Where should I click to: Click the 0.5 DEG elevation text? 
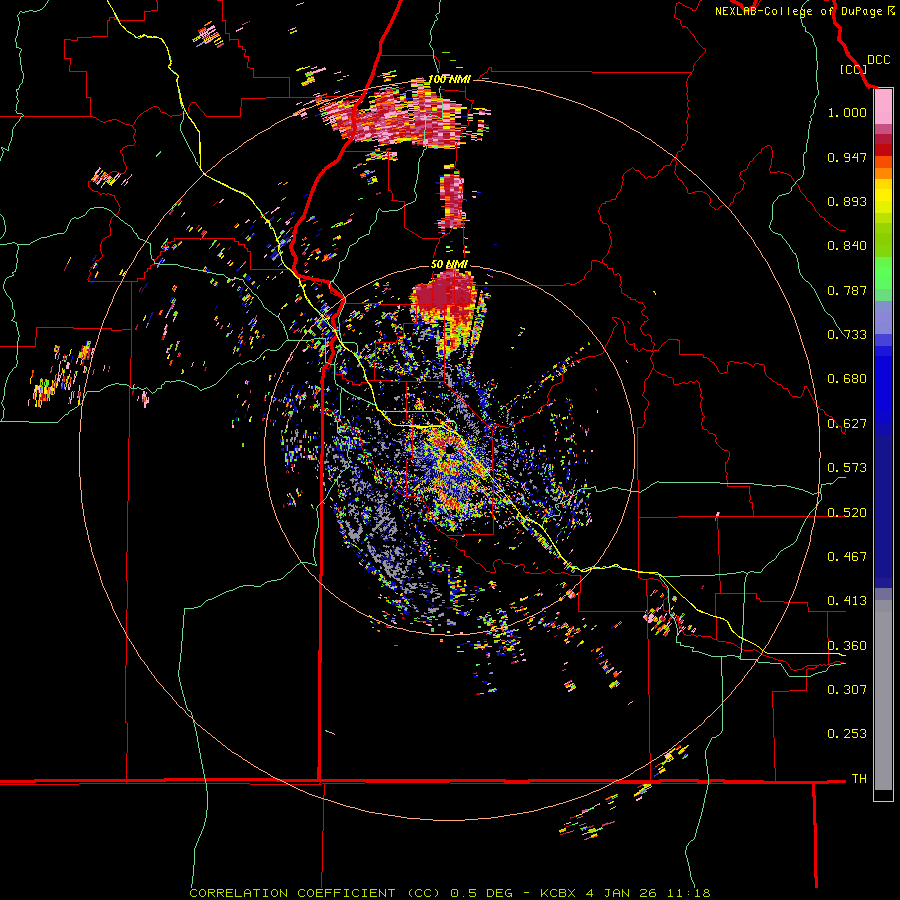[x=481, y=893]
